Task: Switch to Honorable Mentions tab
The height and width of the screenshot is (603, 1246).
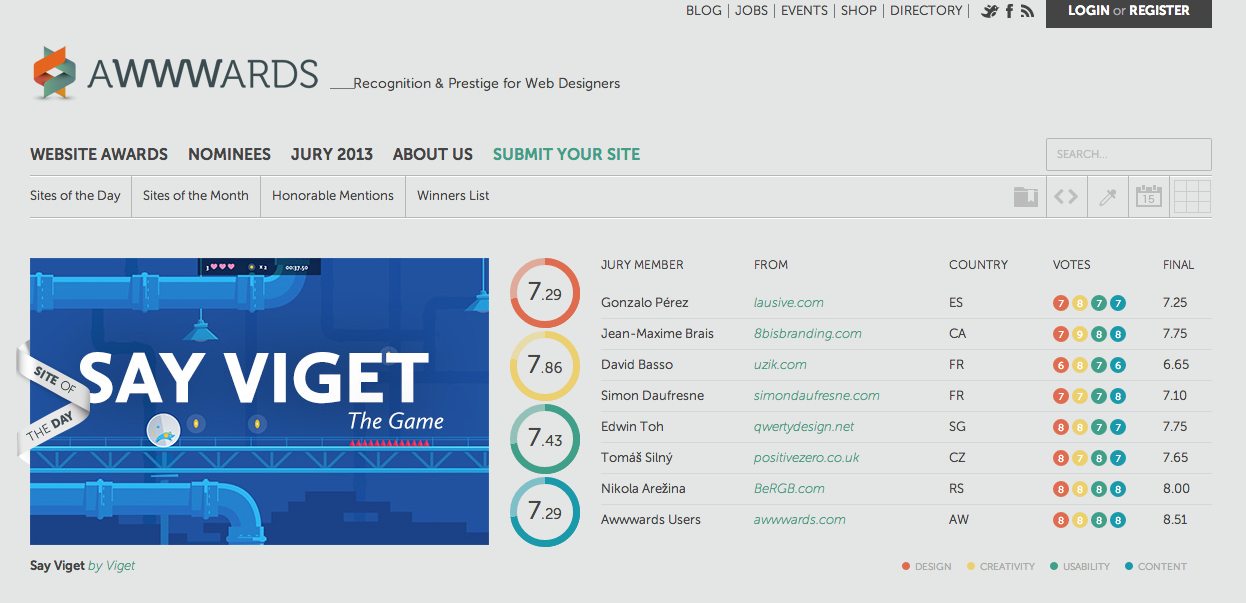Action: click(x=333, y=196)
